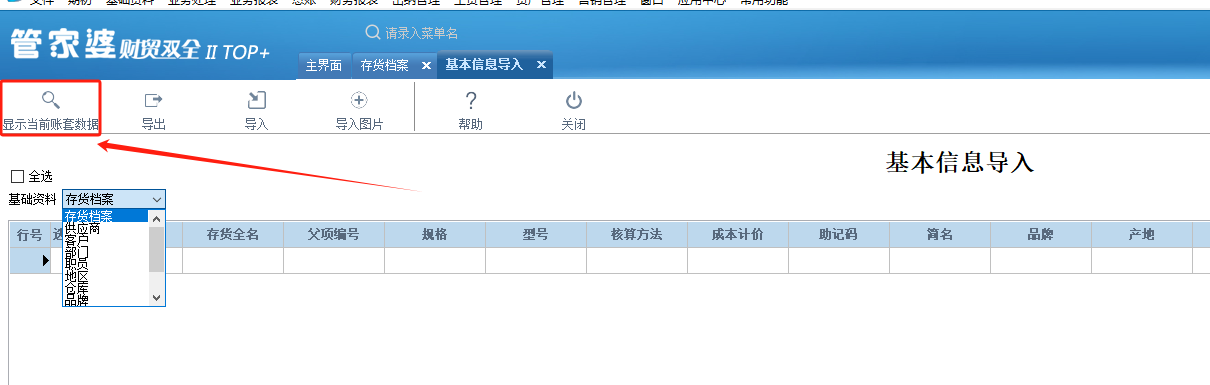Image resolution: width=1210 pixels, height=385 pixels.
Task: Click the 导出 export toolbar icon
Action: point(153,100)
